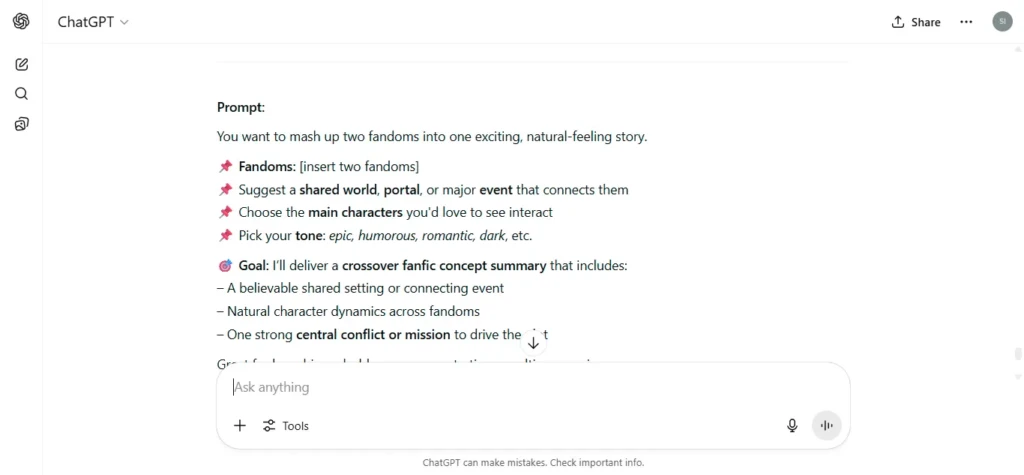The height and width of the screenshot is (475, 1024).
Task: Click the Share button
Action: click(x=916, y=22)
